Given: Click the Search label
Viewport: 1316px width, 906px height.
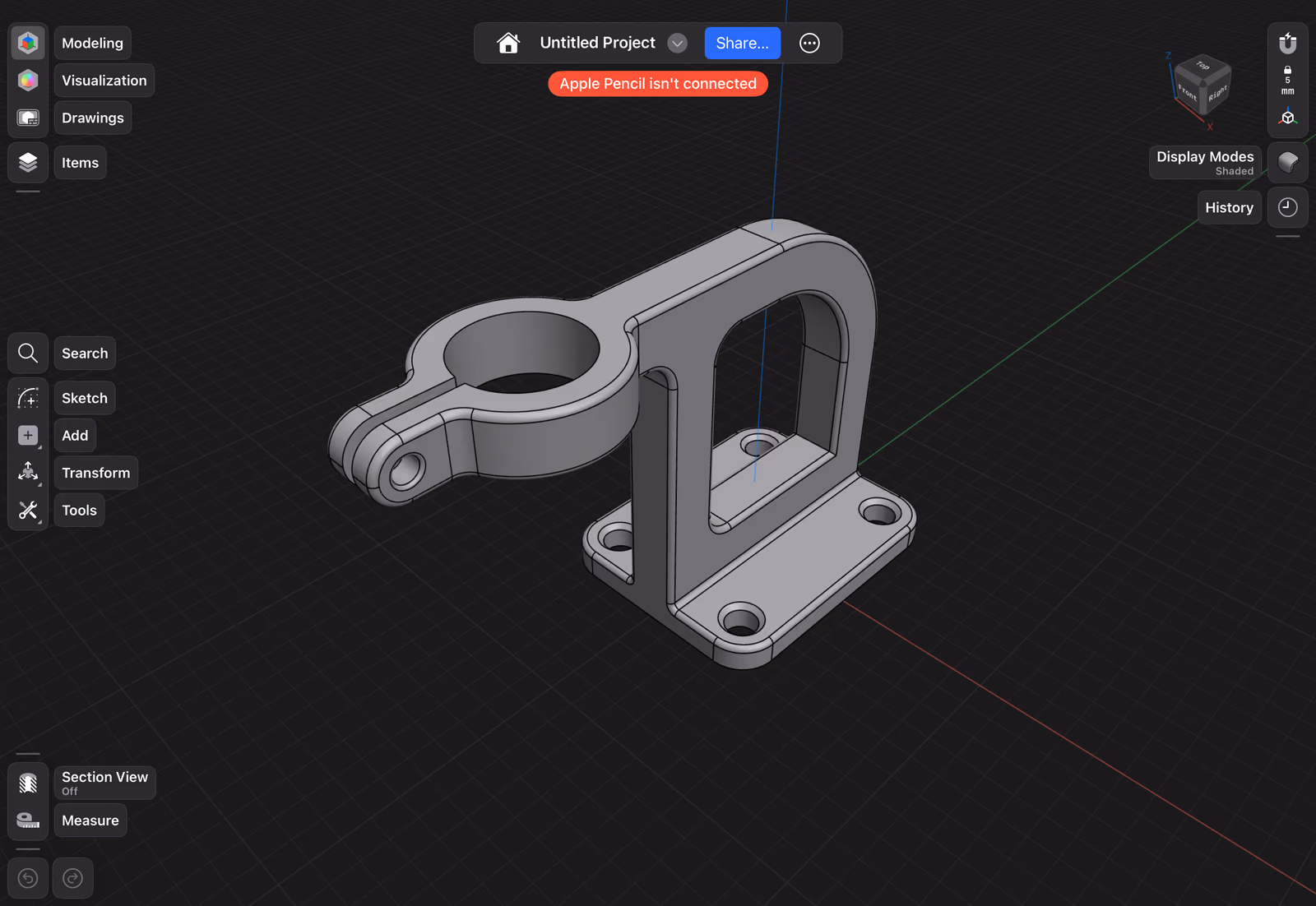Looking at the screenshot, I should tap(85, 353).
